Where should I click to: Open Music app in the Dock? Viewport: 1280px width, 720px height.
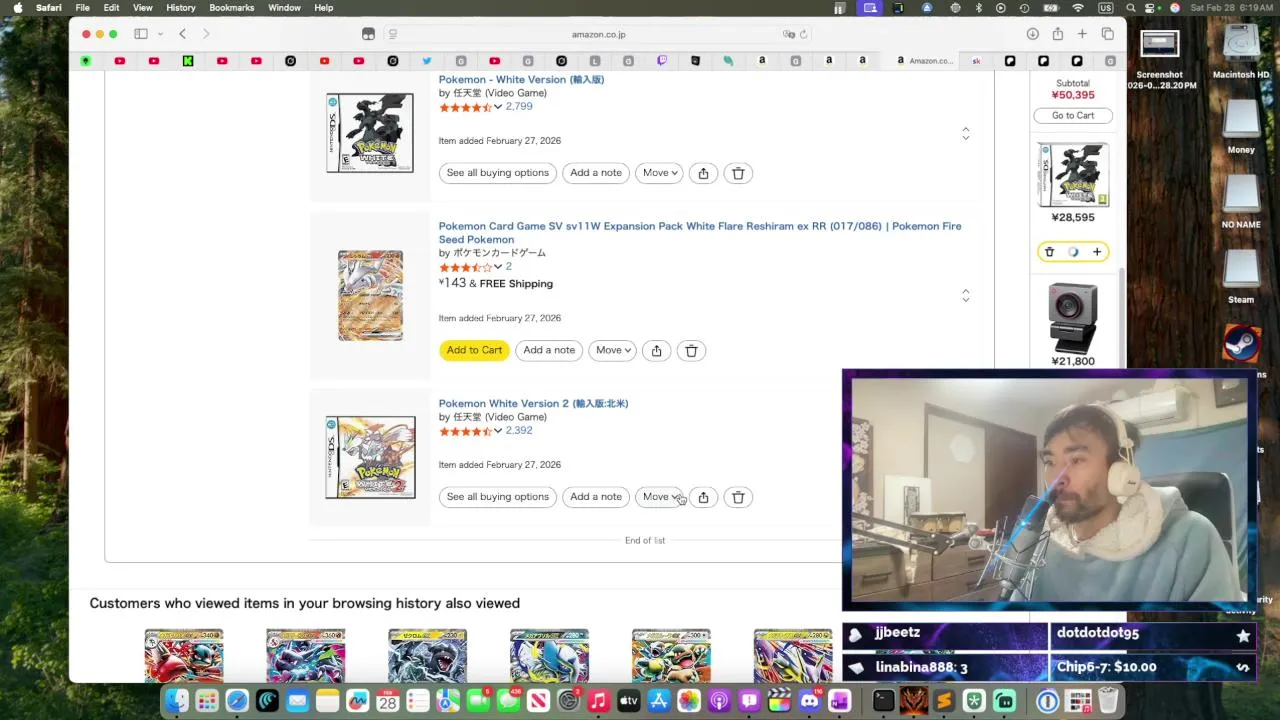(x=599, y=701)
